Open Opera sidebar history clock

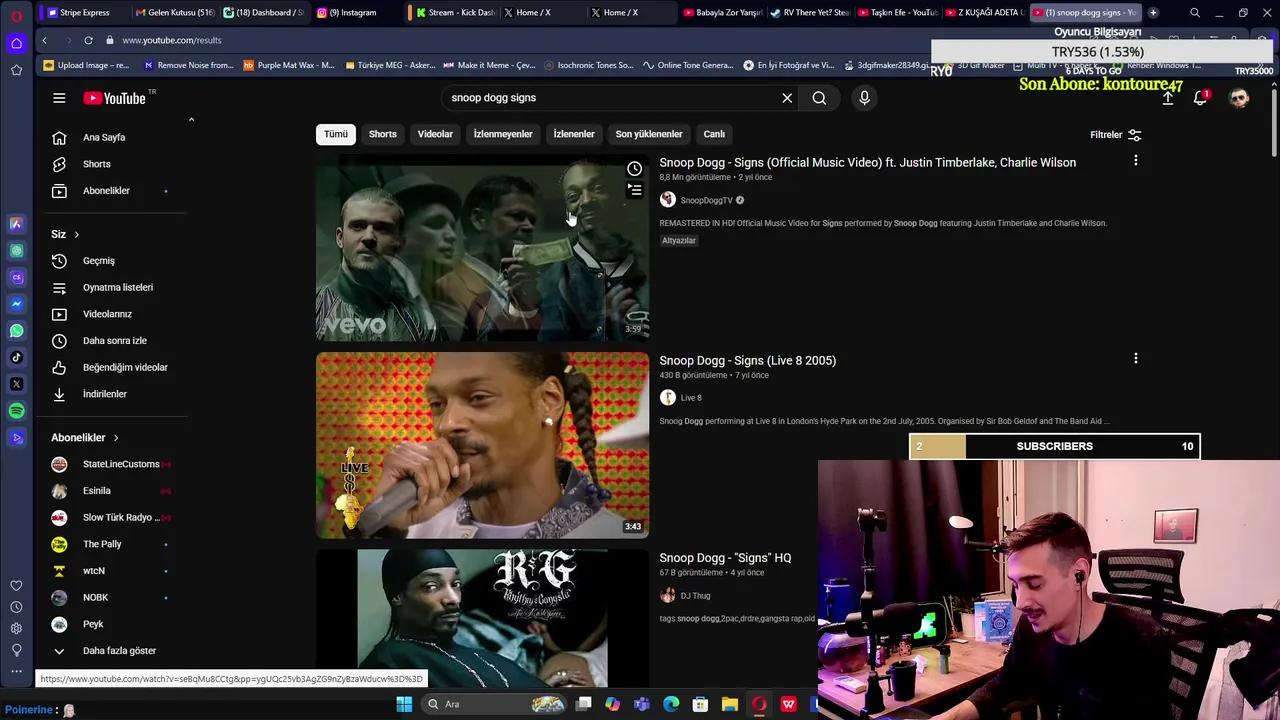coord(16,607)
